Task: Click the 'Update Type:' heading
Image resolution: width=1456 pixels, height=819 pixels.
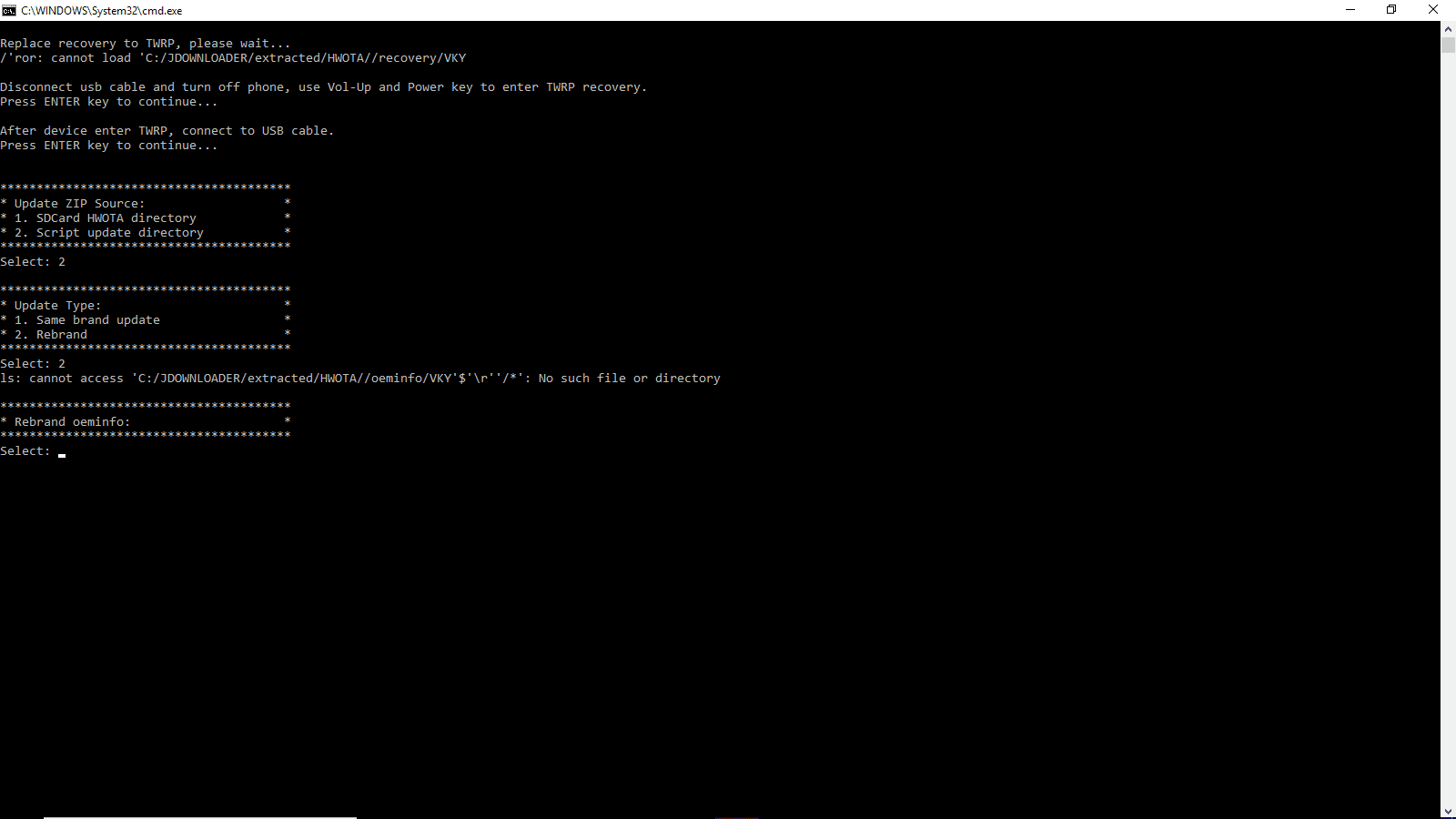Action: [x=57, y=306]
